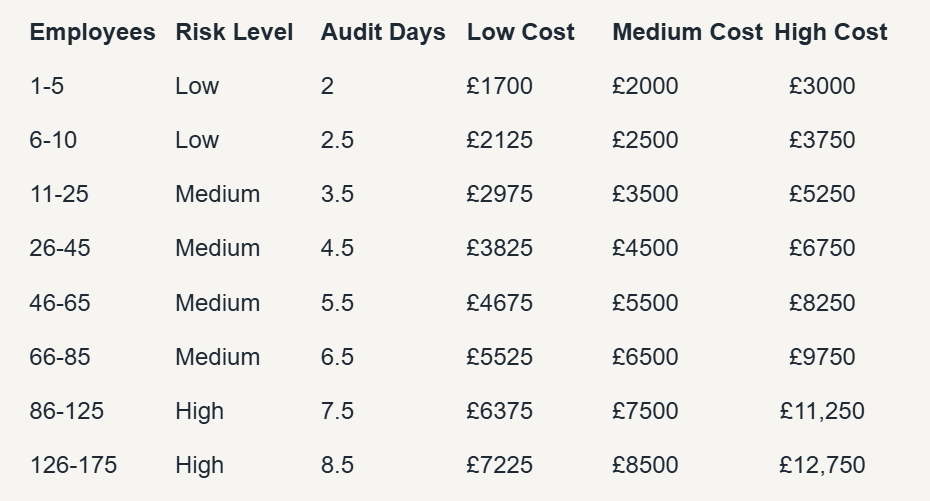
Task: Select the Risk Level column header
Action: [234, 32]
